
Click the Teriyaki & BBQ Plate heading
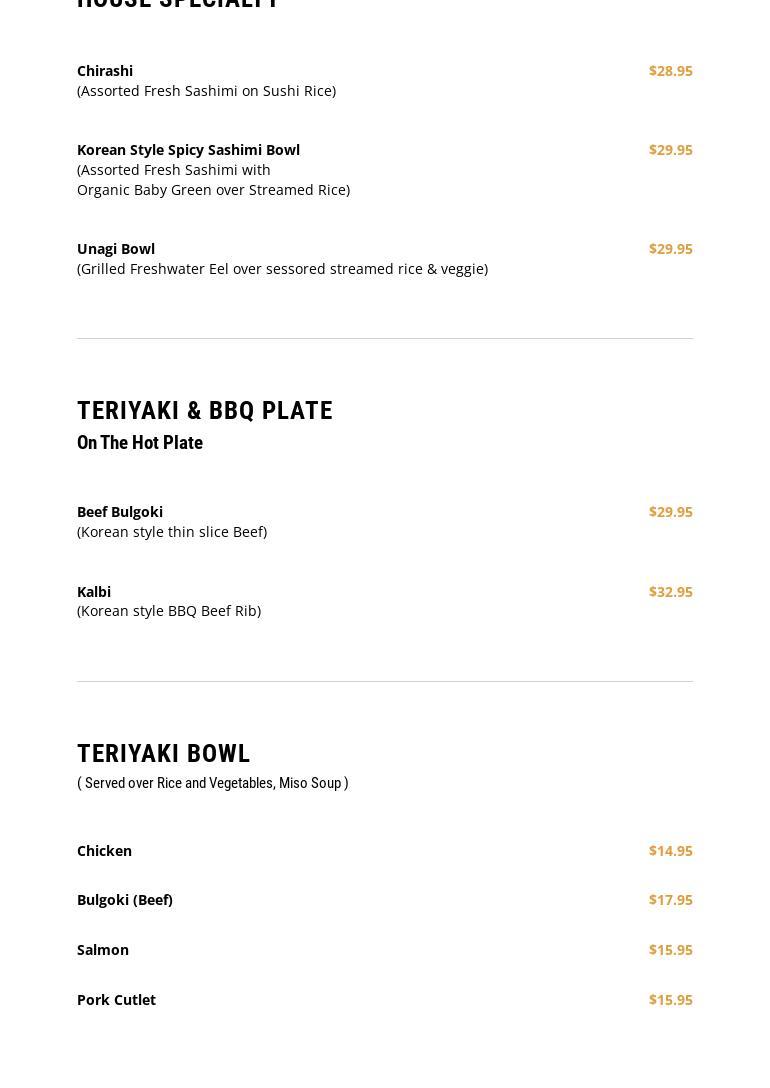[x=205, y=411]
